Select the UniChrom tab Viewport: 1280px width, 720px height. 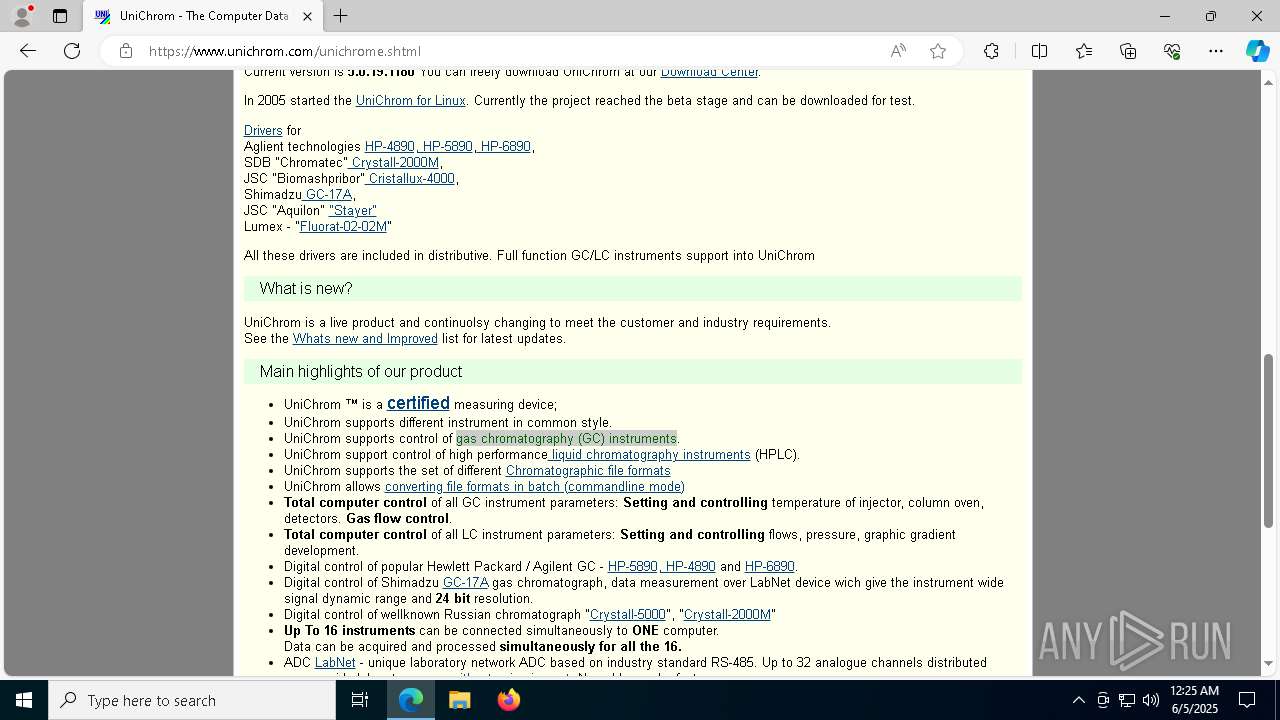pyautogui.click(x=203, y=16)
